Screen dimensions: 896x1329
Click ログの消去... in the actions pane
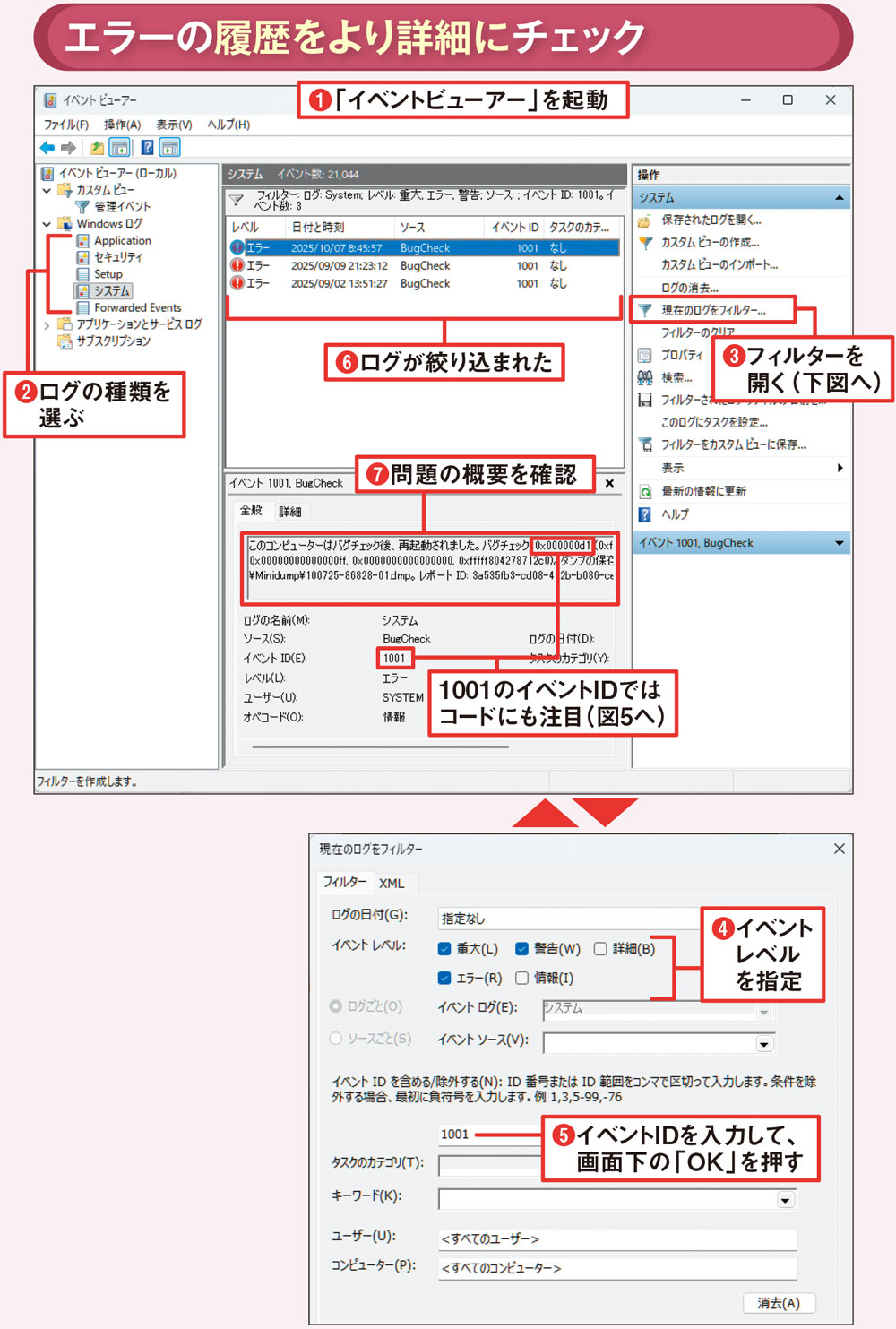(x=689, y=288)
